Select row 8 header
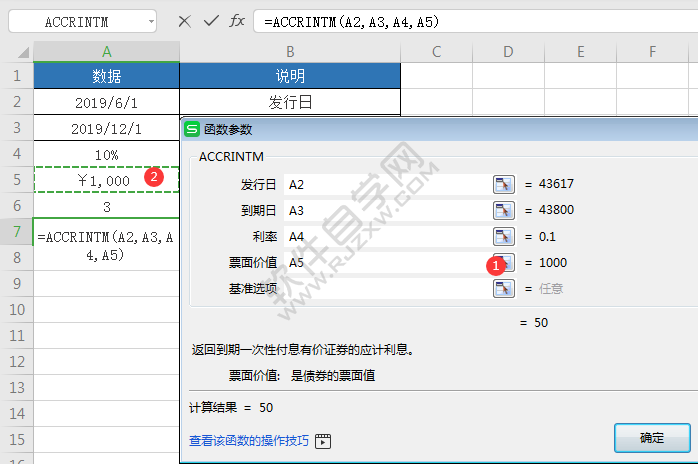Screen dimensions: 698x464 [17, 258]
